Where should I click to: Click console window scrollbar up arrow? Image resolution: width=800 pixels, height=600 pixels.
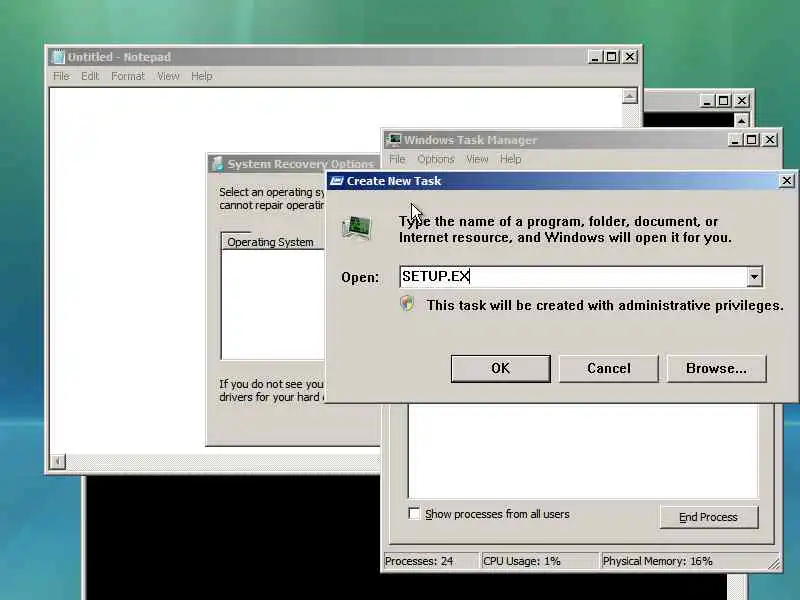point(741,120)
